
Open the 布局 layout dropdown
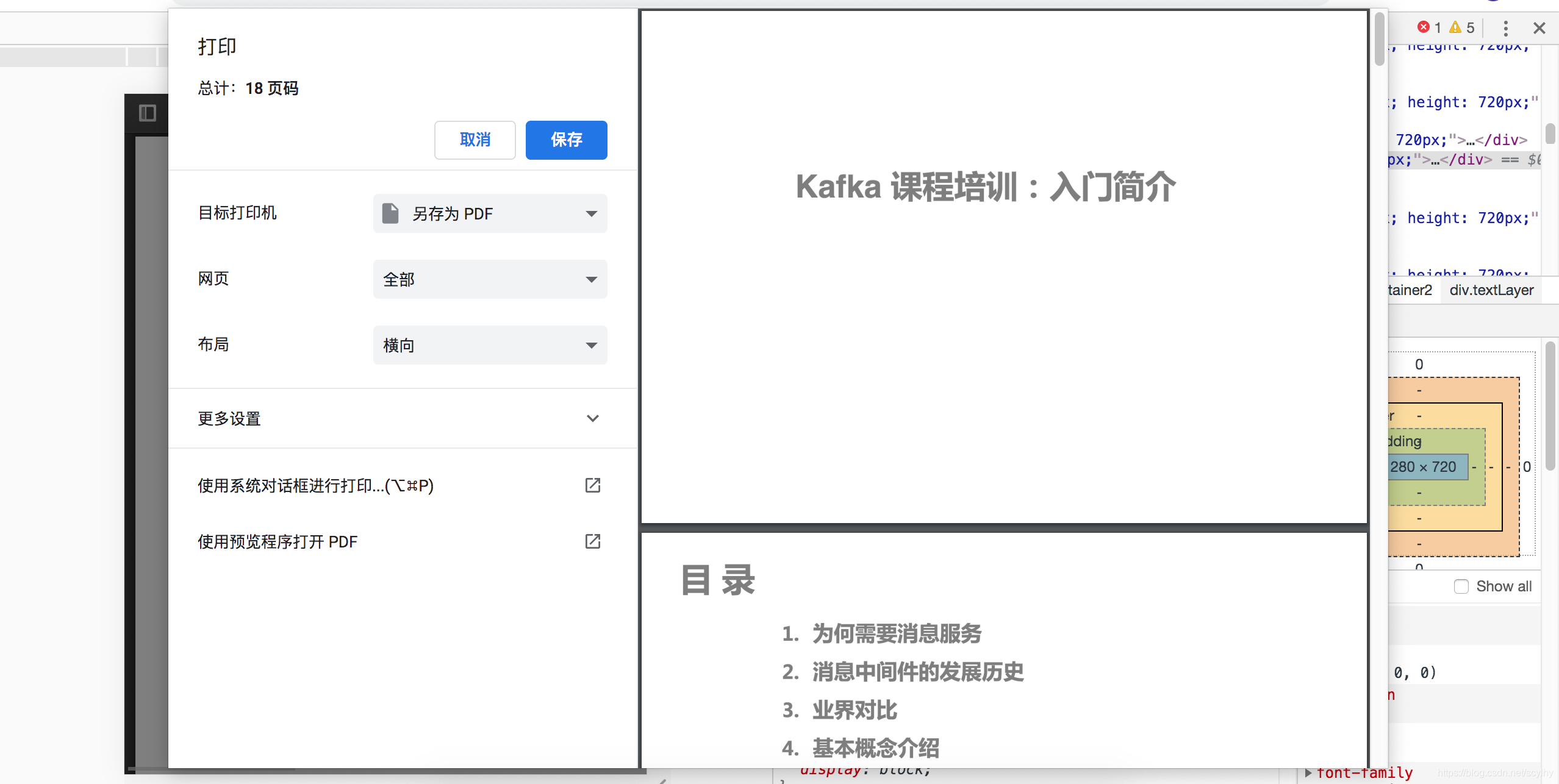pyautogui.click(x=490, y=345)
